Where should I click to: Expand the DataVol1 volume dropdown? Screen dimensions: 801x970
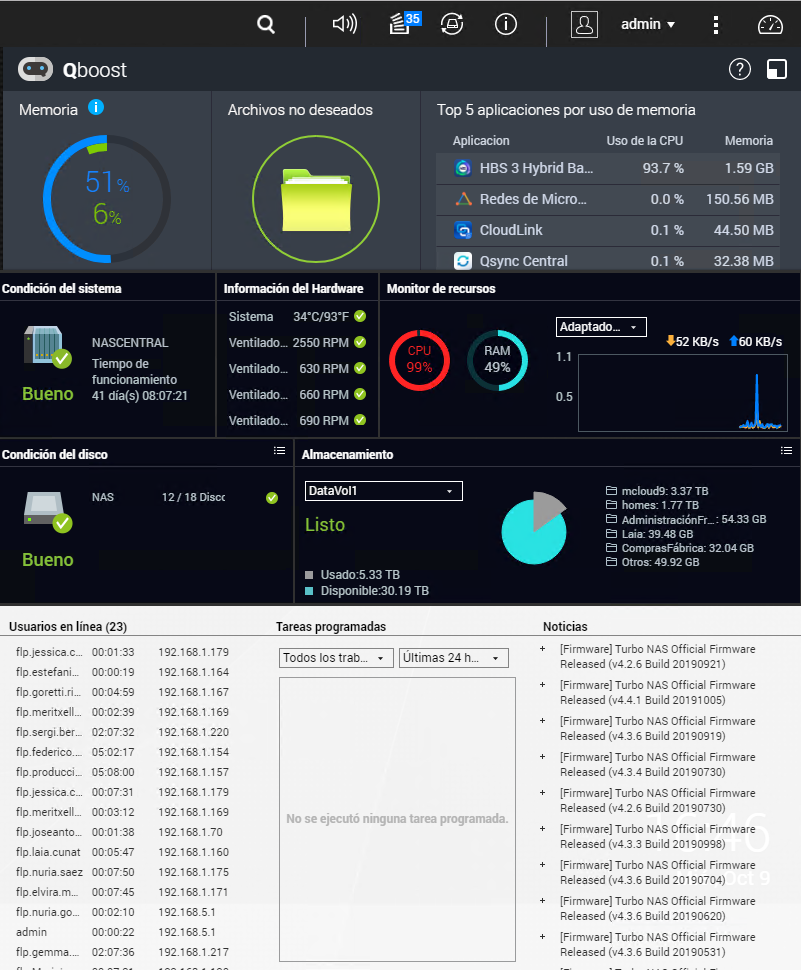tap(383, 491)
